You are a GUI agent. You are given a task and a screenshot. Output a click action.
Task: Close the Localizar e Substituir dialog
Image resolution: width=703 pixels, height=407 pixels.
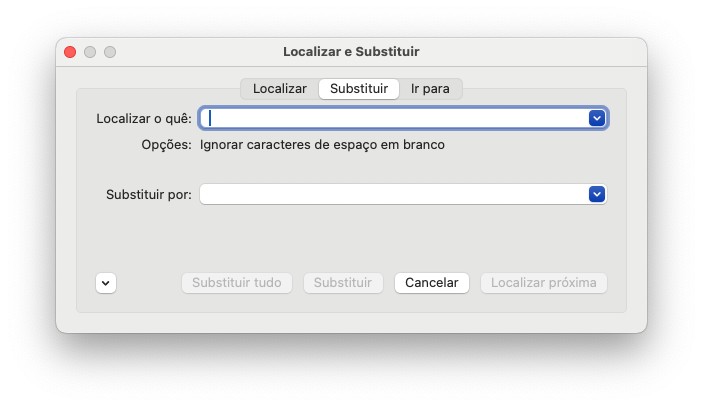click(70, 51)
